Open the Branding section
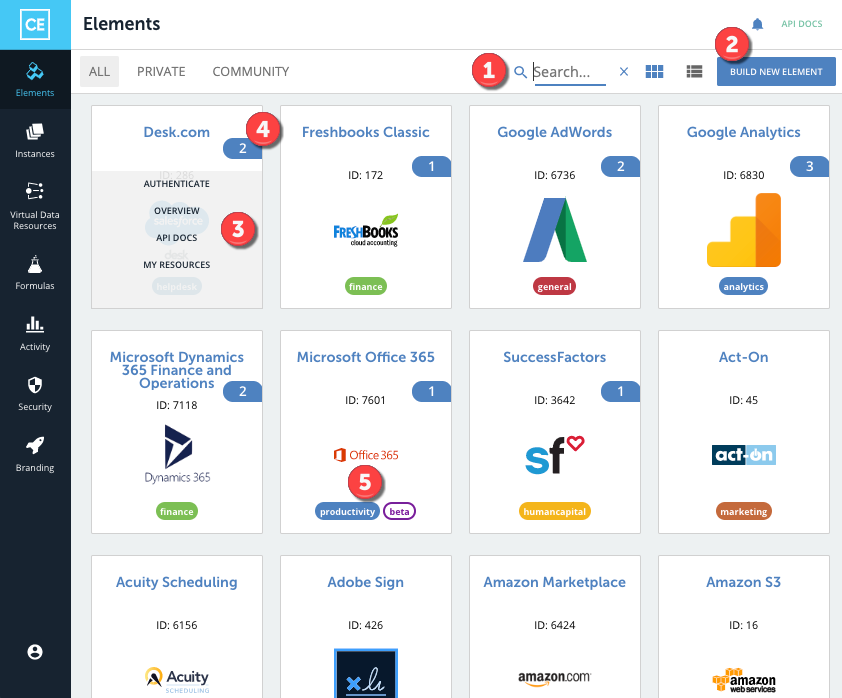Viewport: 842px width, 698px height. [x=35, y=454]
